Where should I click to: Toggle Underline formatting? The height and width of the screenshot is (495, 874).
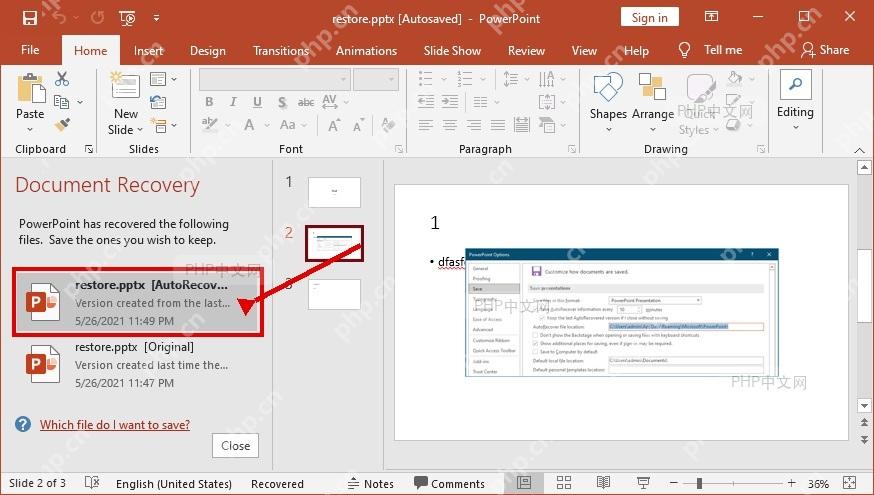click(x=257, y=102)
